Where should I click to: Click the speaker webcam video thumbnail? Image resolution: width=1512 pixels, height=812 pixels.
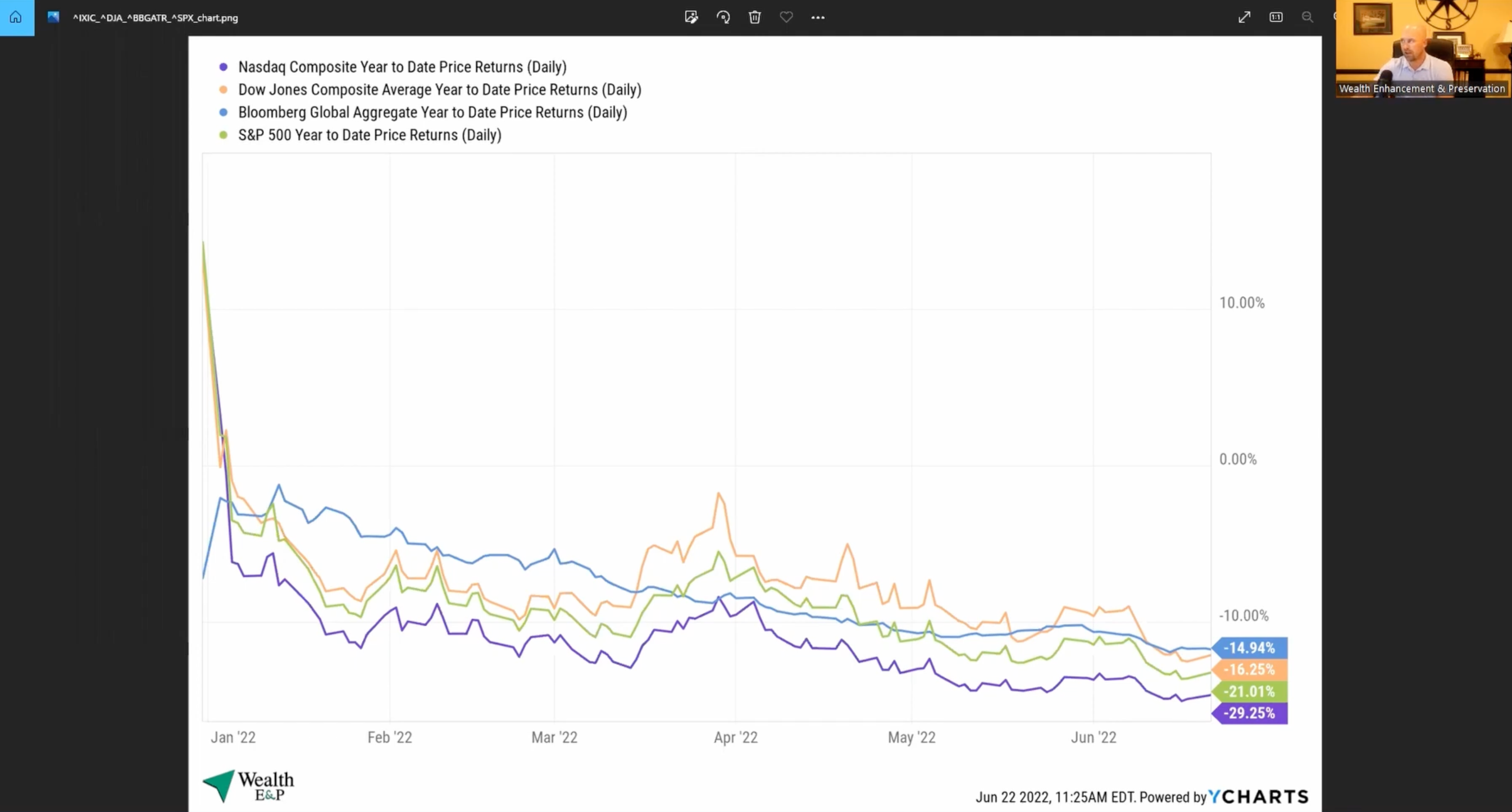point(1423,48)
